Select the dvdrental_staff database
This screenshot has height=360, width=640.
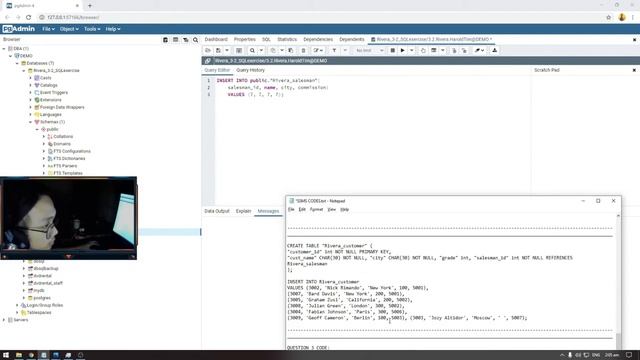pos(48,283)
